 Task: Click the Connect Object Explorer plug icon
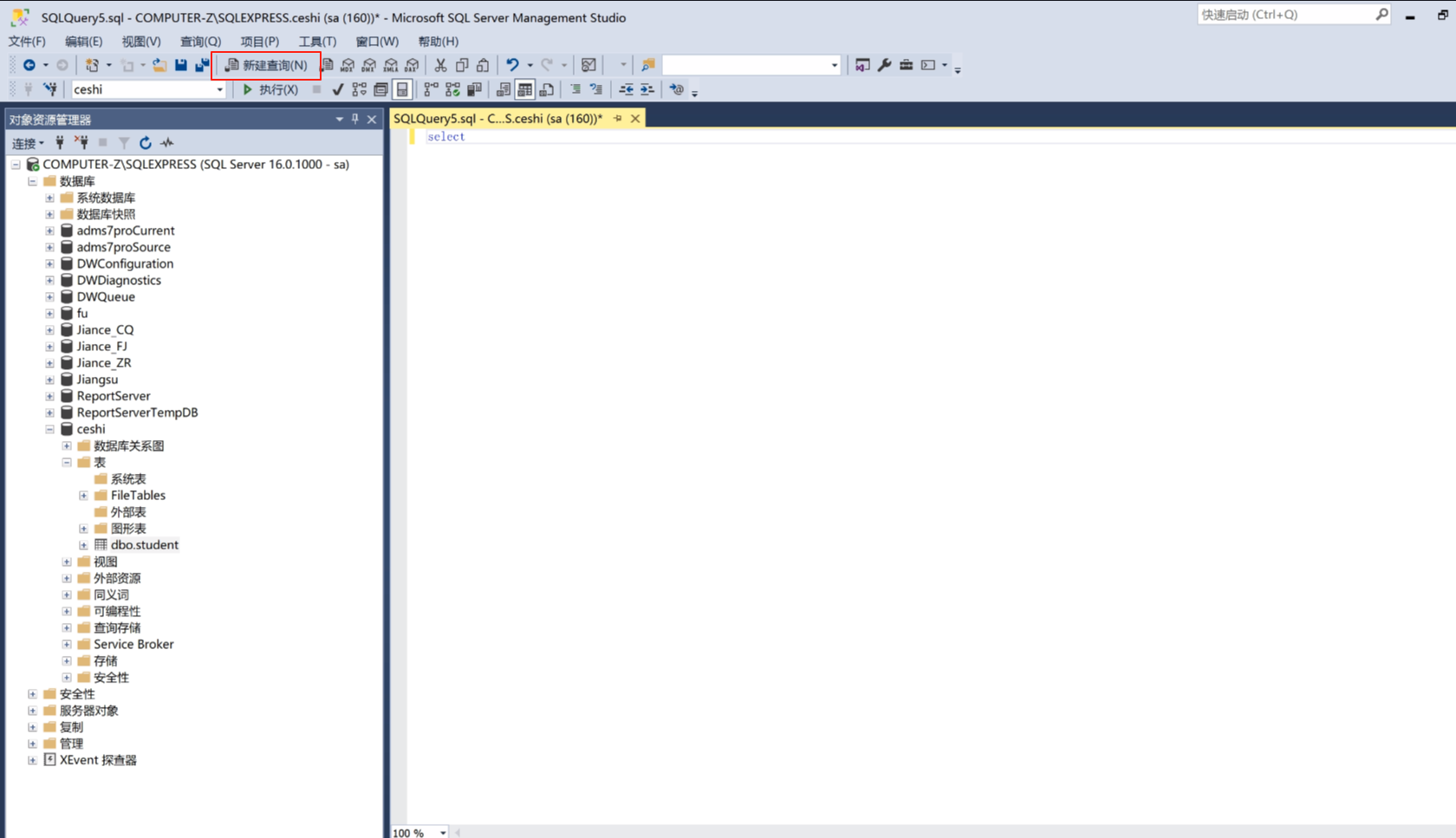[x=60, y=142]
